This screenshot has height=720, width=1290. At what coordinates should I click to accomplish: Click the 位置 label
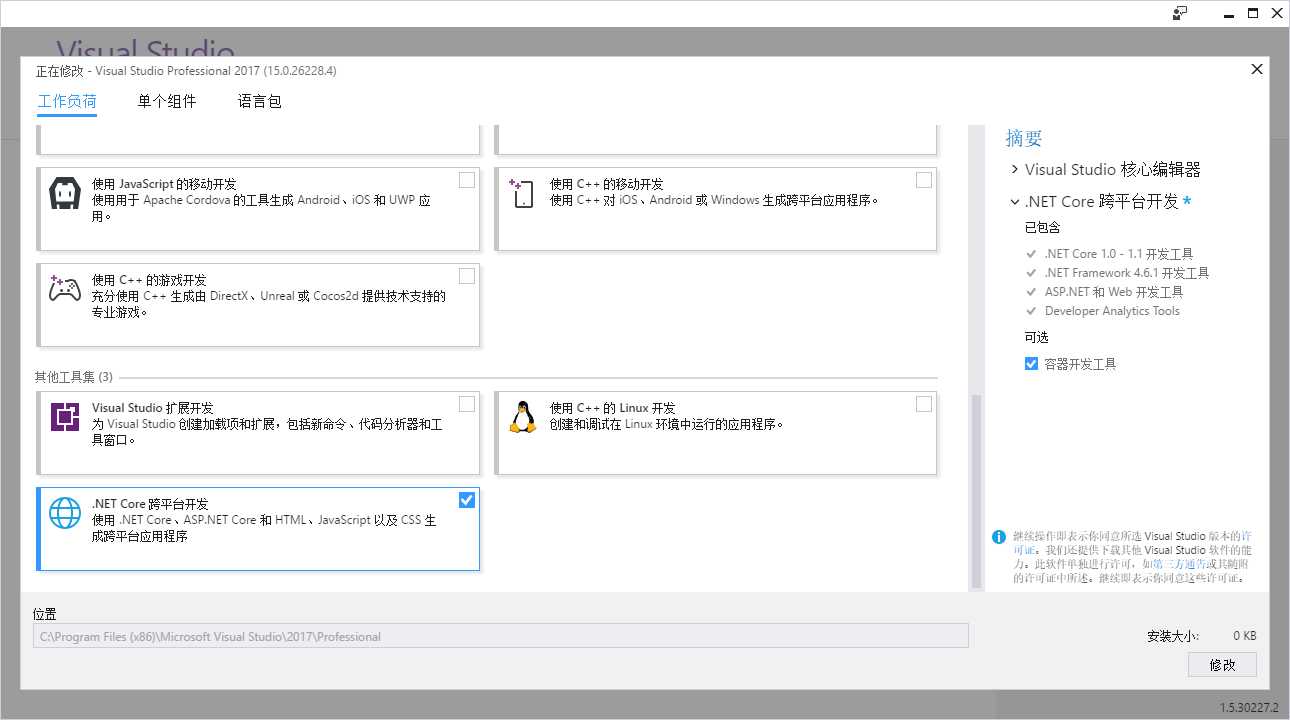[x=44, y=614]
